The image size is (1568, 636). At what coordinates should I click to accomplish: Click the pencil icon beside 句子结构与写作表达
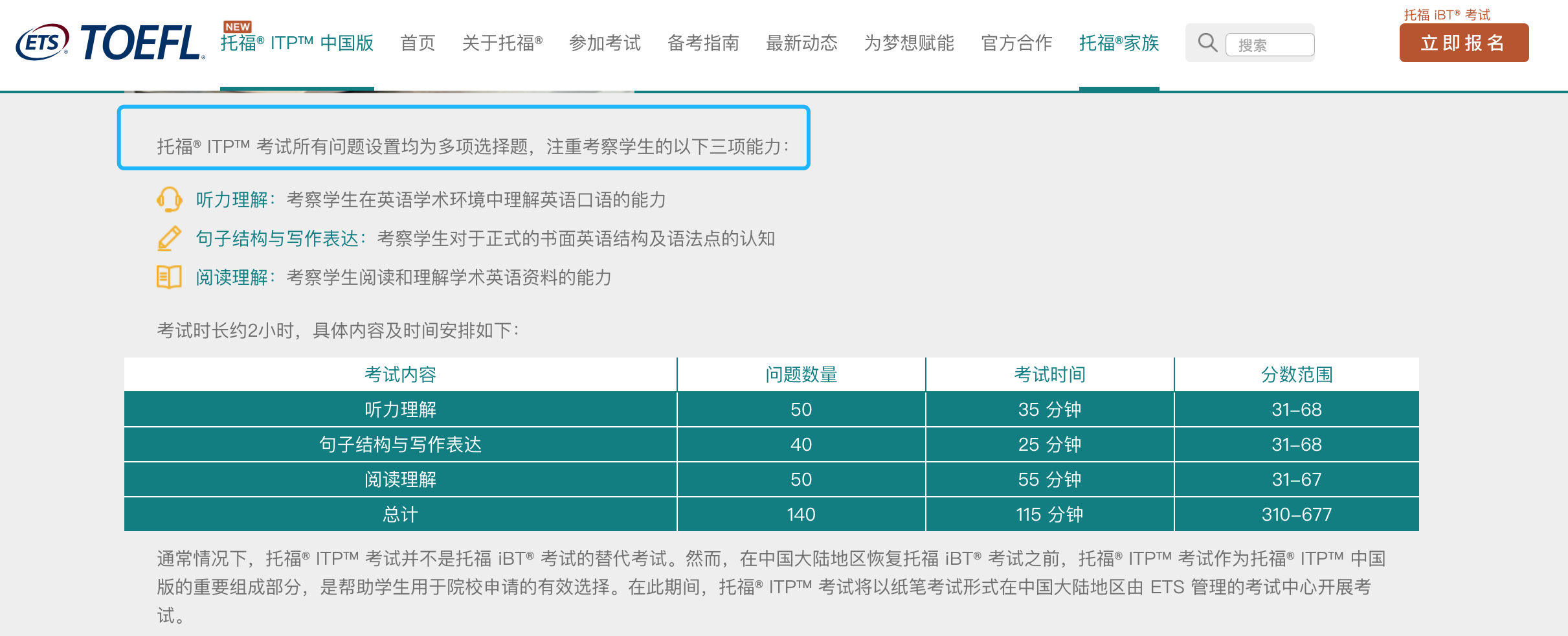point(170,238)
